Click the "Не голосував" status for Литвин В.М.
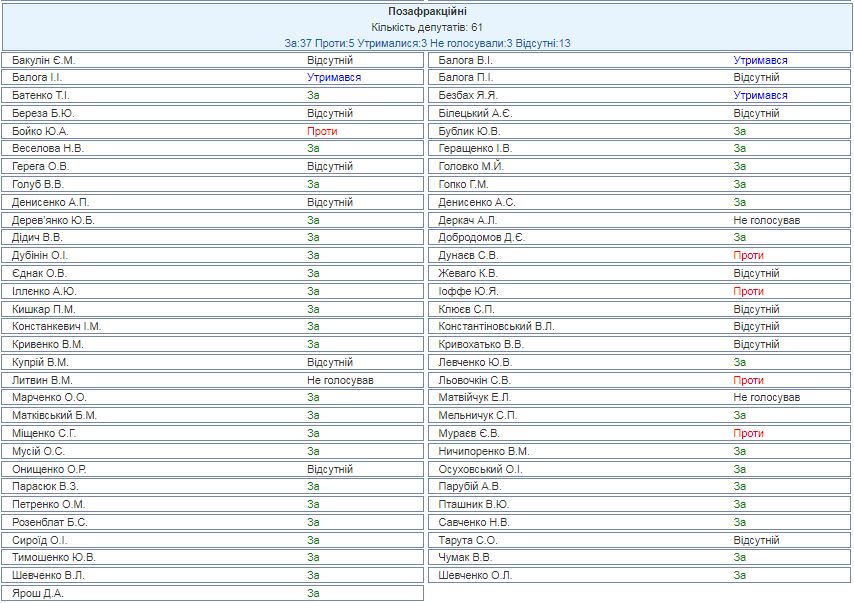This screenshot has width=854, height=603. tap(340, 380)
